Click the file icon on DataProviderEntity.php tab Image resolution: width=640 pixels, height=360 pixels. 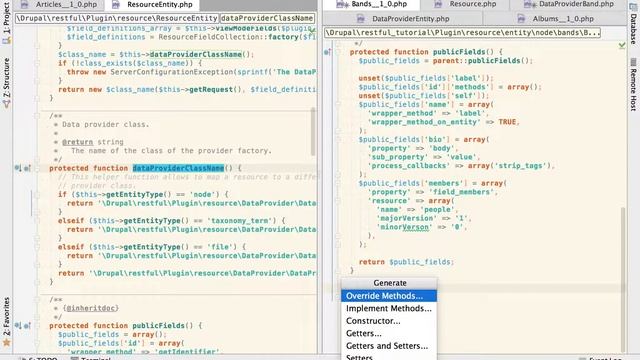tap(360, 19)
